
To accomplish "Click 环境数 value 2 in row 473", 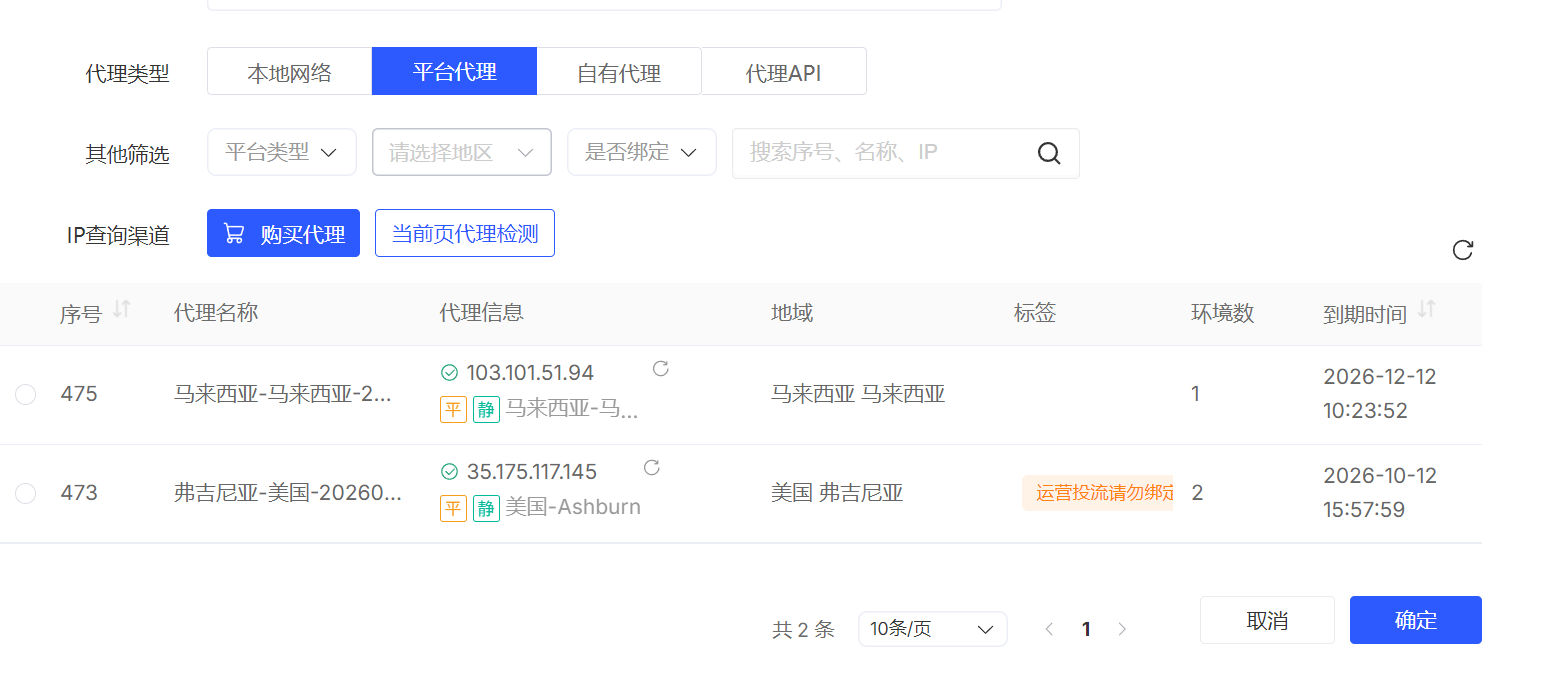I will [x=1197, y=493].
